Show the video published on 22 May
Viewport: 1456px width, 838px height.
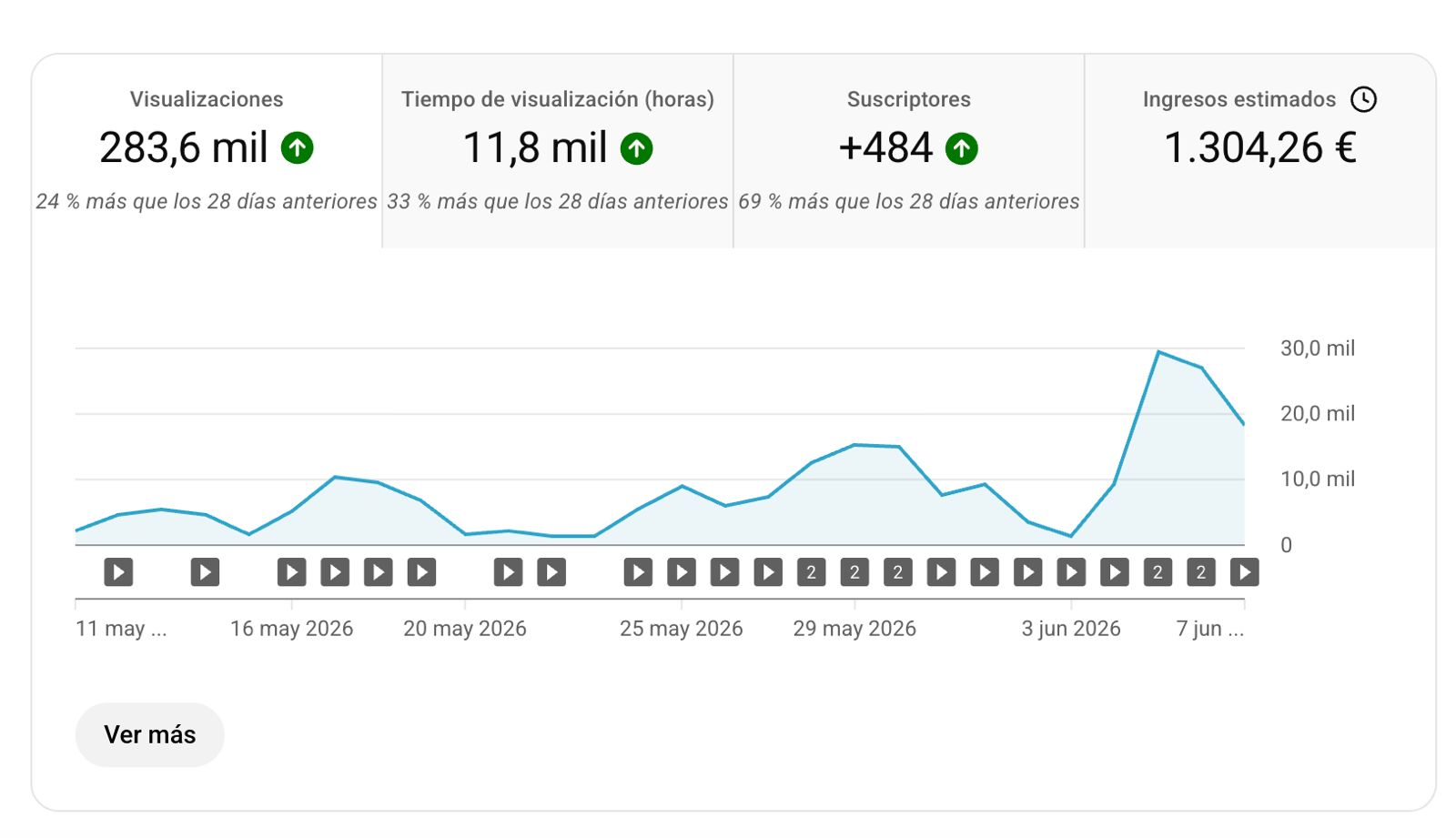coord(551,572)
